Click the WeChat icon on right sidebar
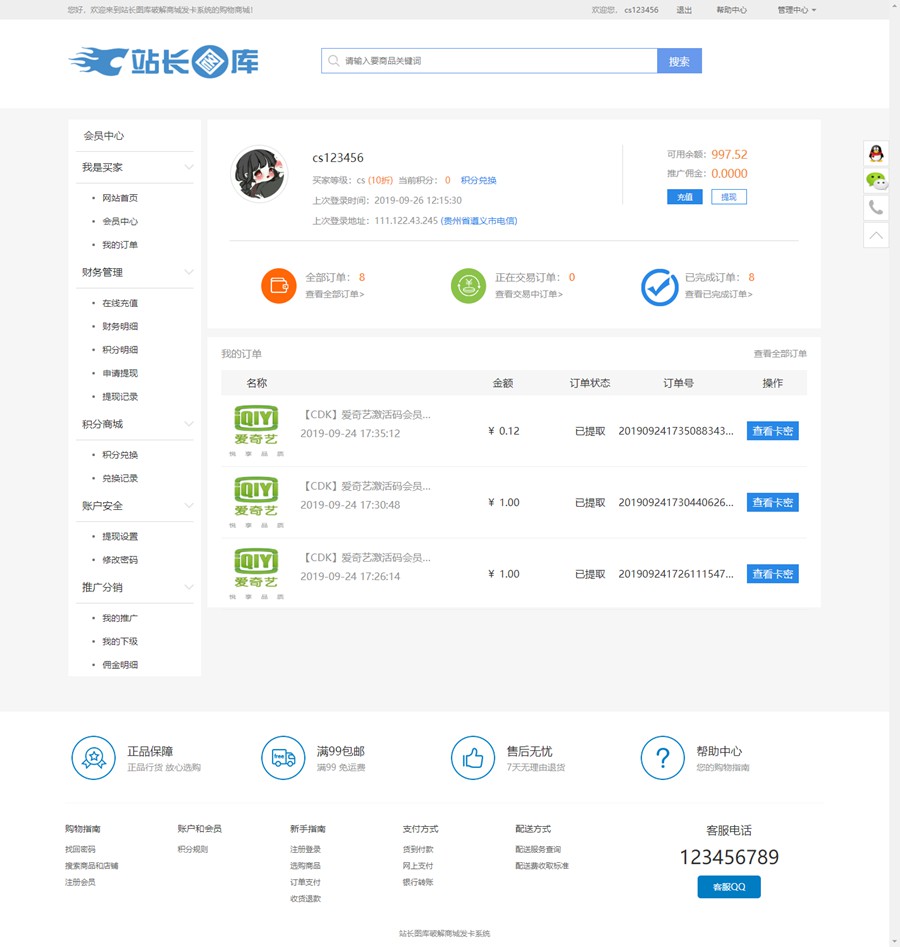This screenshot has width=900, height=947. [x=876, y=181]
